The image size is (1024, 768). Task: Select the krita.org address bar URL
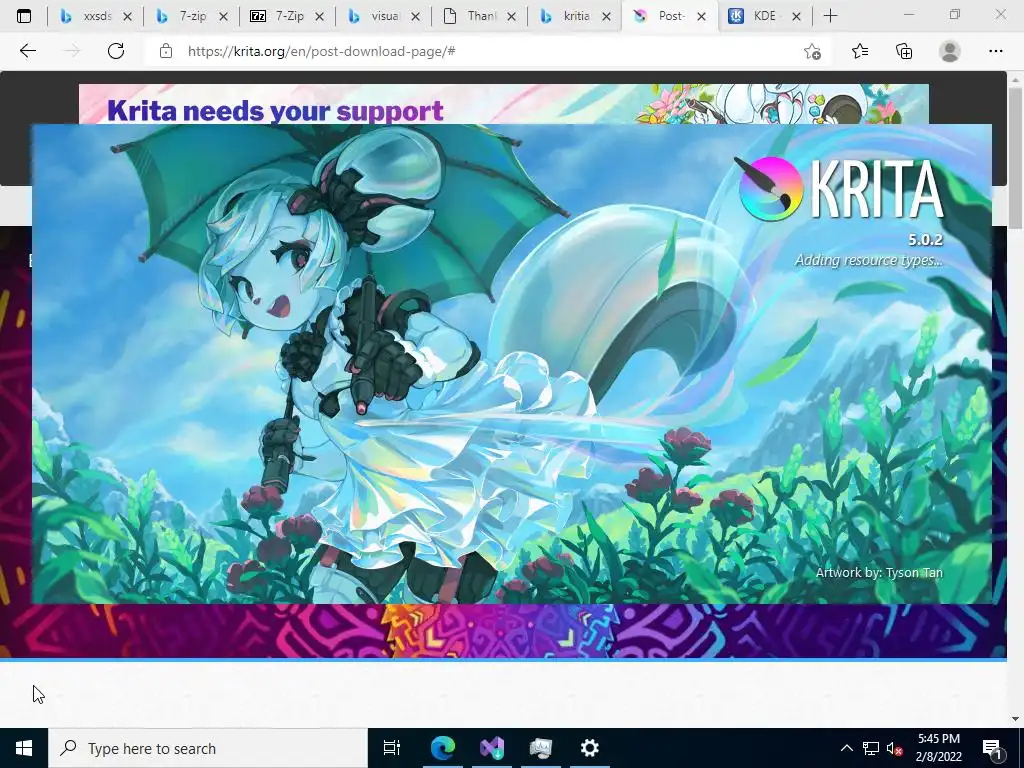(x=321, y=51)
